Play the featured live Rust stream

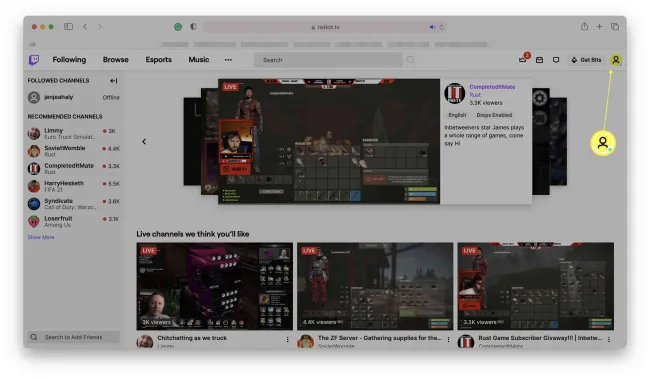(x=329, y=141)
